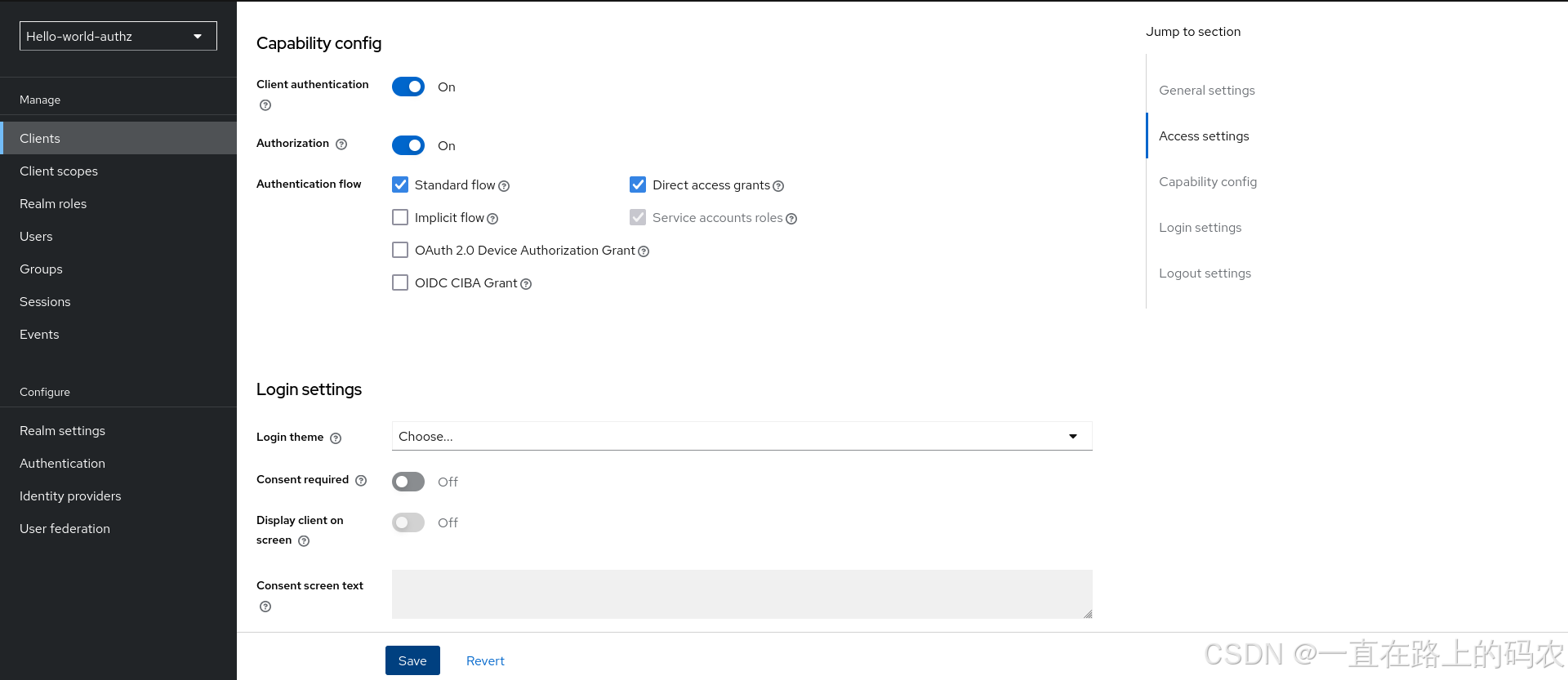The height and width of the screenshot is (680, 1568).
Task: Check OIDC CIBA Grant checkbox
Action: click(x=400, y=282)
